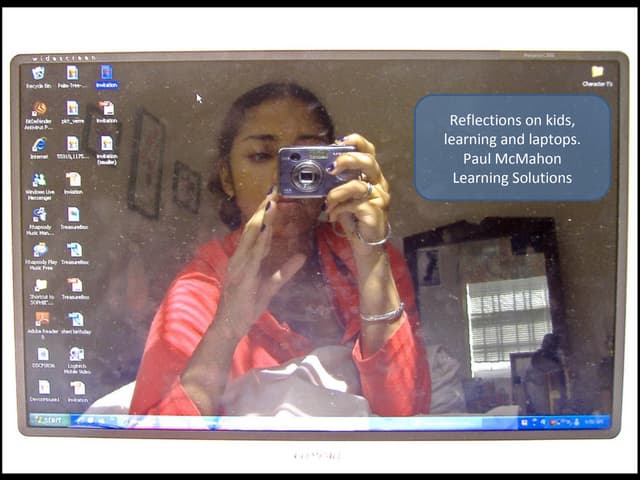Launch Rhapsody Music Manager shortcut
The height and width of the screenshot is (480, 640).
(x=39, y=216)
